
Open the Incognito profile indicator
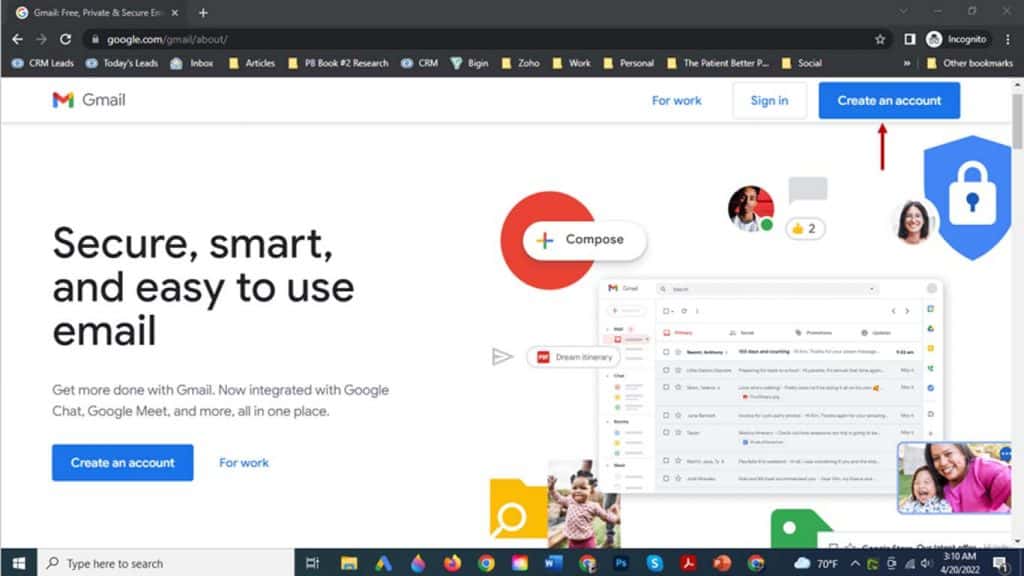[957, 39]
